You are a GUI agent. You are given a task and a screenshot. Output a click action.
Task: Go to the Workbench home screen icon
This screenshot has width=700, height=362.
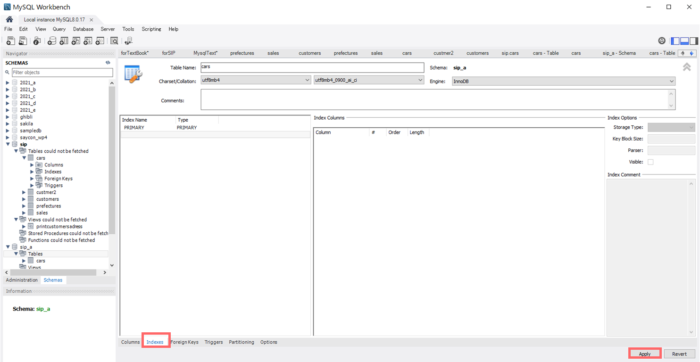tap(9, 20)
